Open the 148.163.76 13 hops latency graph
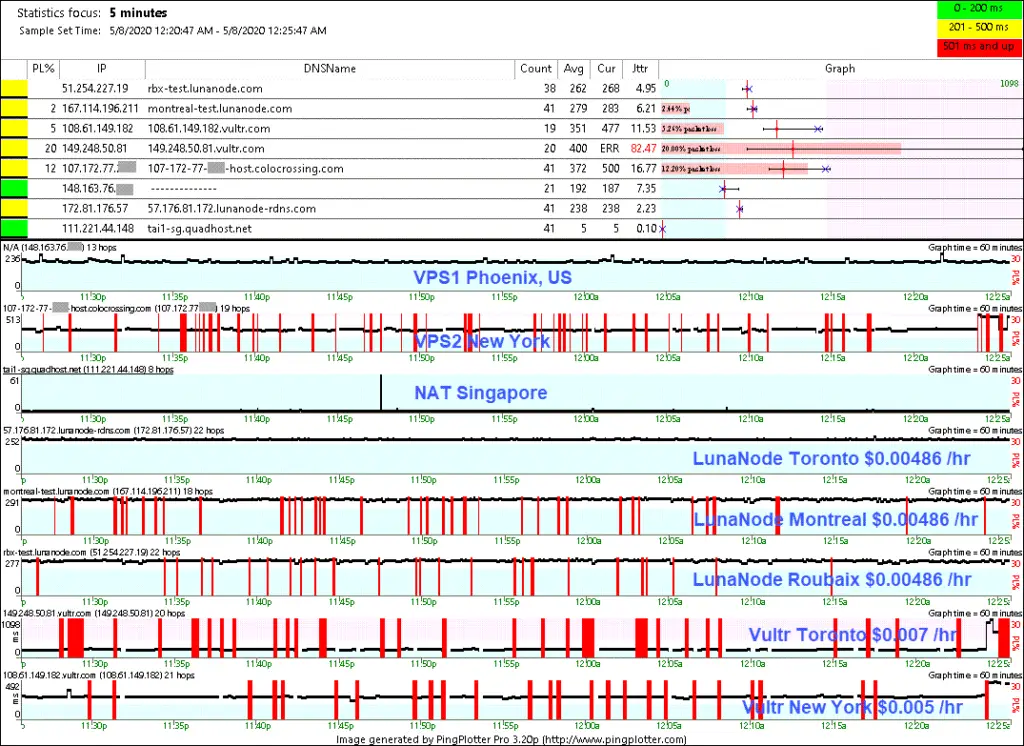 [x=516, y=272]
